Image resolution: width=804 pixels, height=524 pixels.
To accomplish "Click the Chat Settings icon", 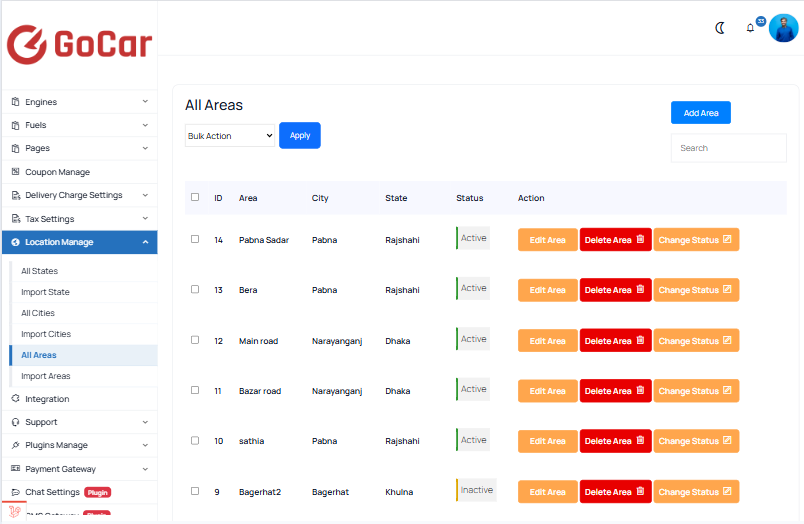I will (15, 492).
